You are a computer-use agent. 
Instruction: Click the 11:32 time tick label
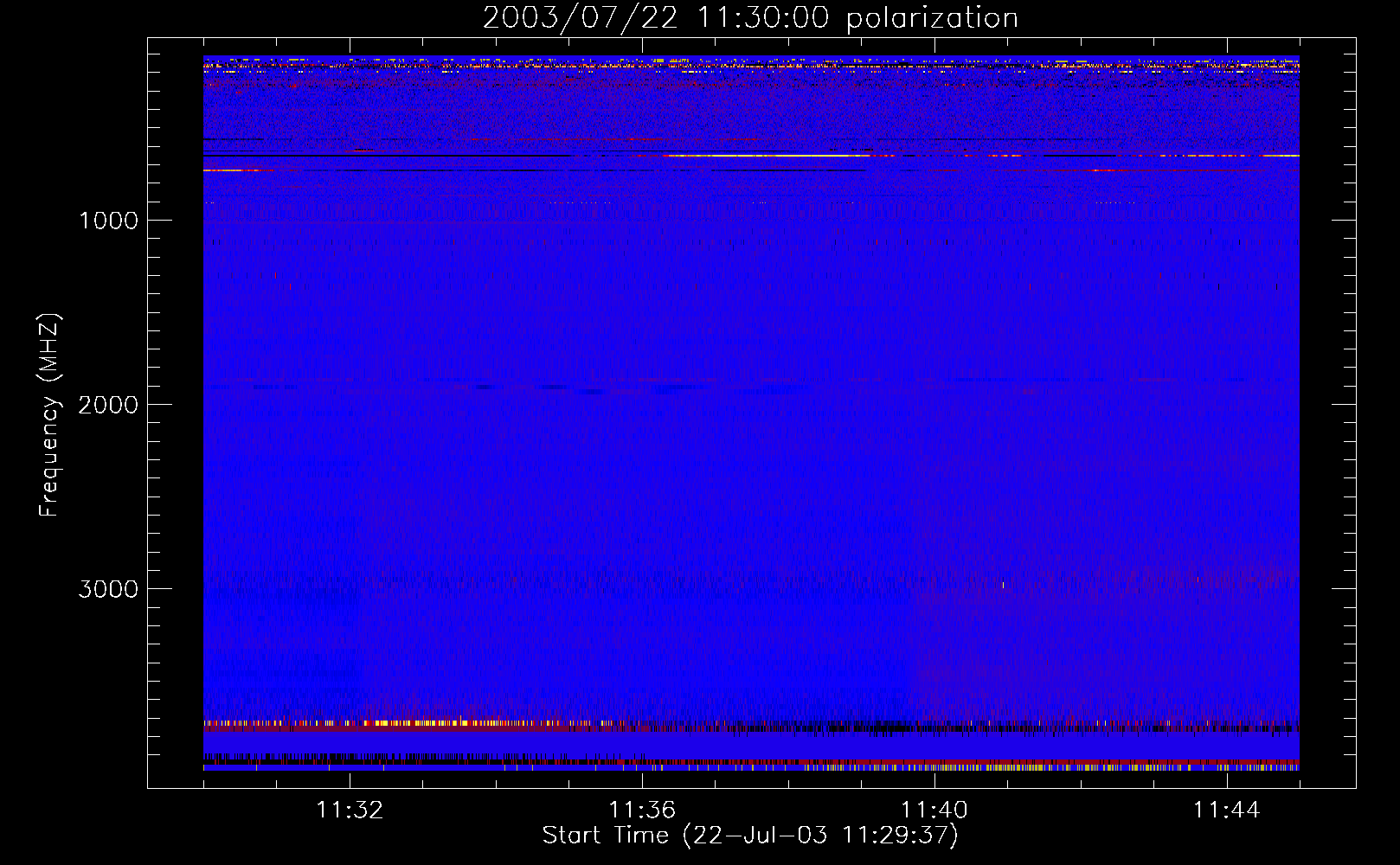[350, 811]
